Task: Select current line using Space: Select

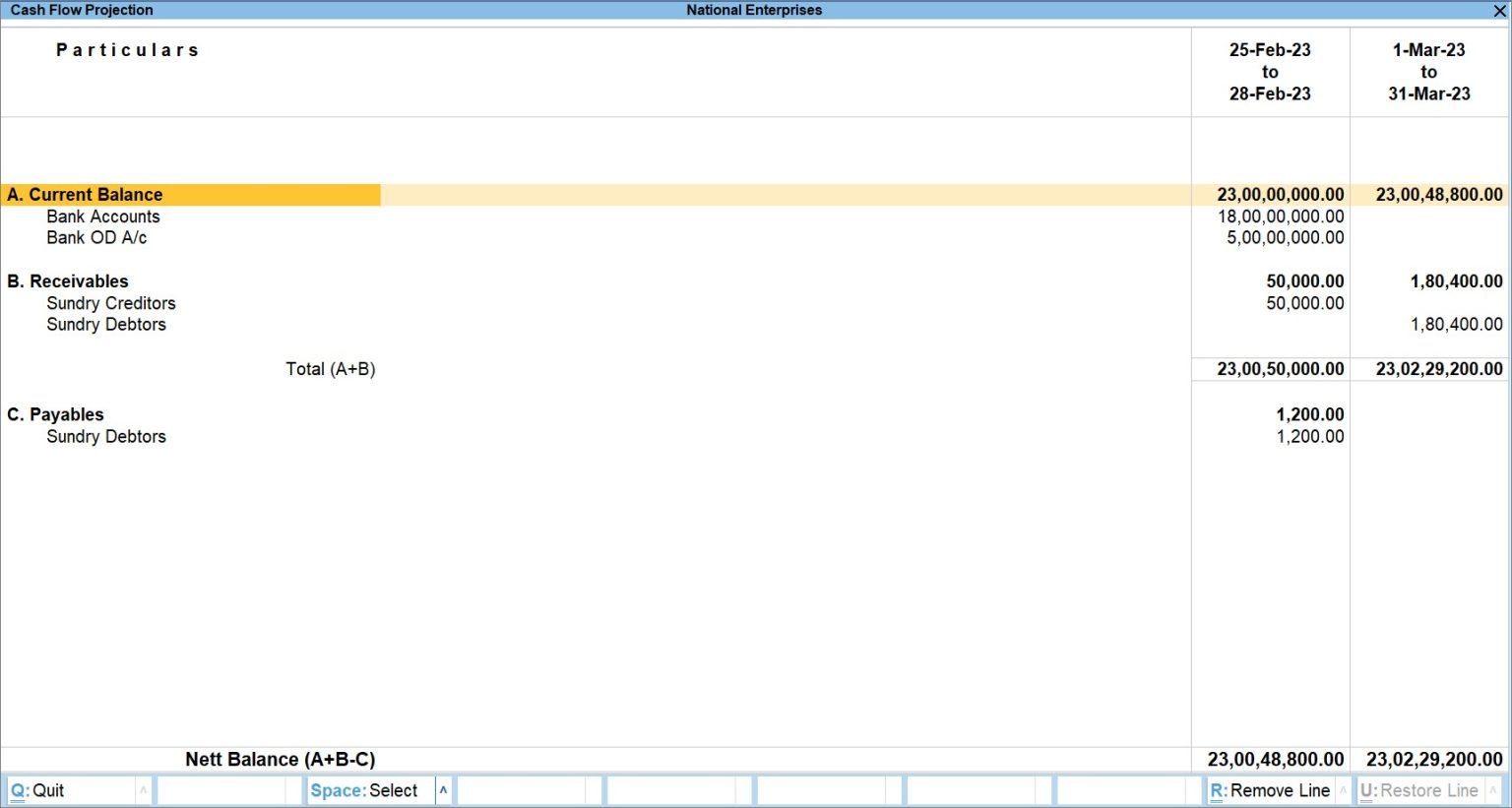Action: 364,789
